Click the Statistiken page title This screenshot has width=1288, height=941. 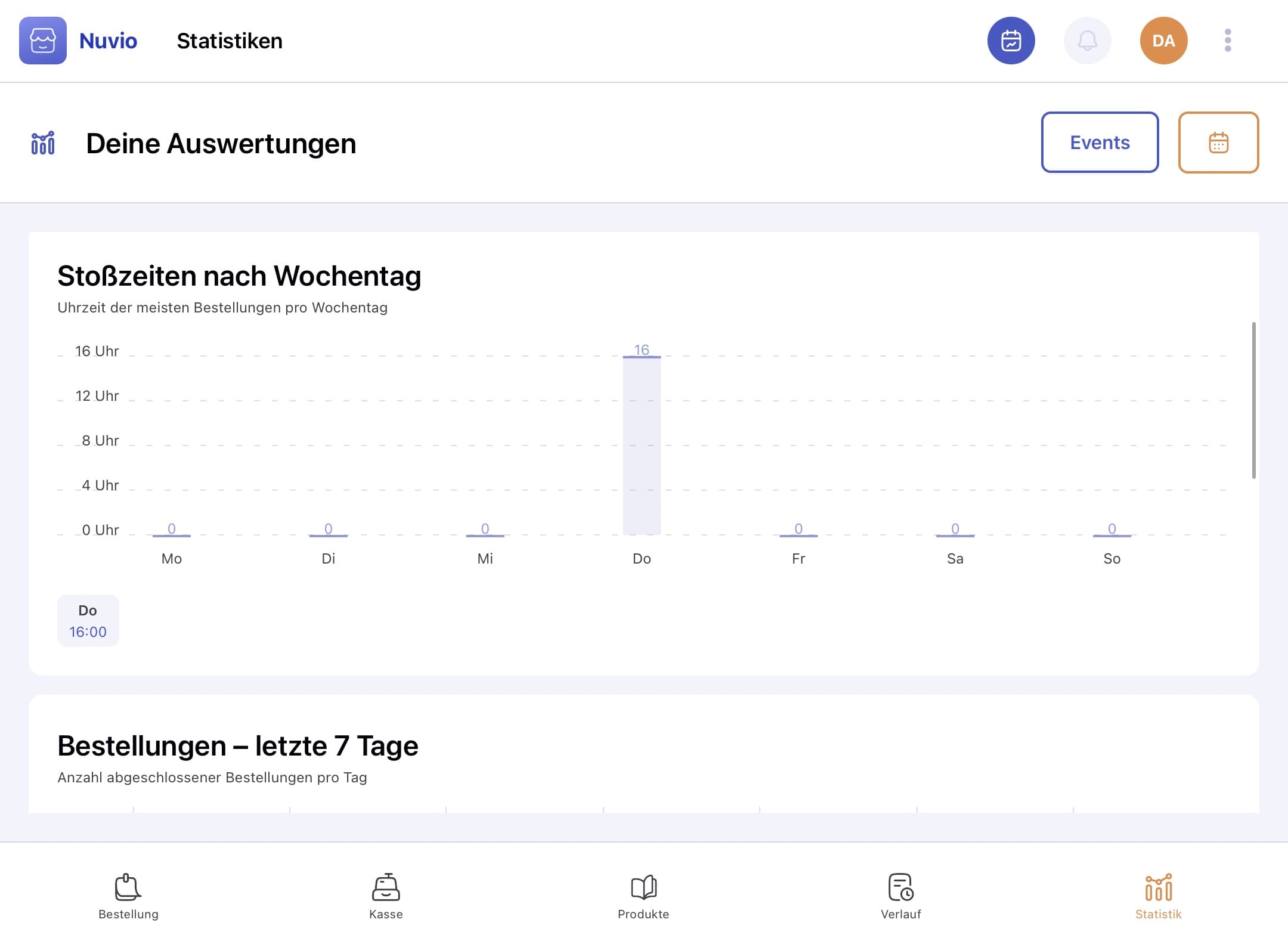pos(230,41)
